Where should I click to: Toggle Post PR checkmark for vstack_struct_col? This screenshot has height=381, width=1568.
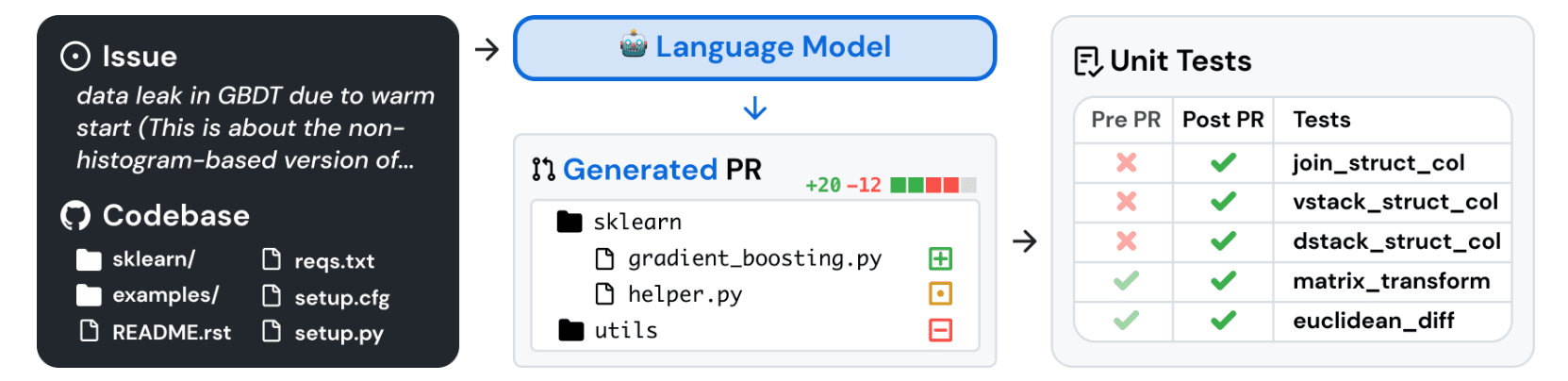(x=1223, y=202)
